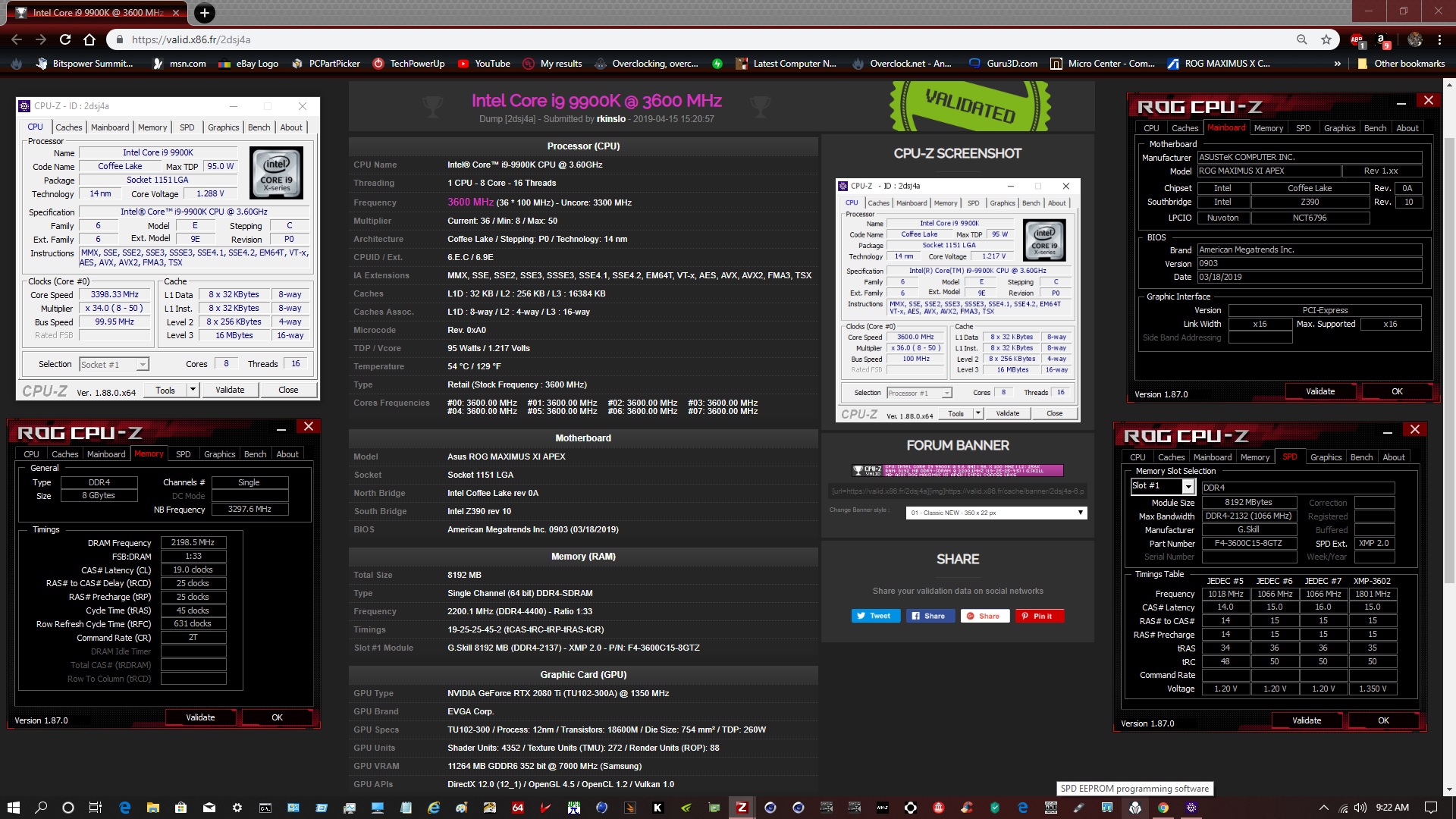This screenshot has width=1456, height=819.
Task: Open the action center notifications icon
Action: tap(1430, 807)
